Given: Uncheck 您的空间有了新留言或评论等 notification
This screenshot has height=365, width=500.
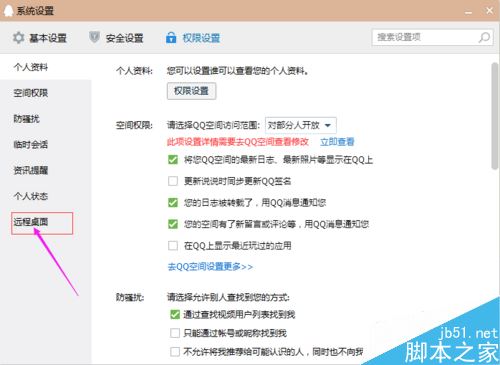Looking at the screenshot, I should (173, 224).
